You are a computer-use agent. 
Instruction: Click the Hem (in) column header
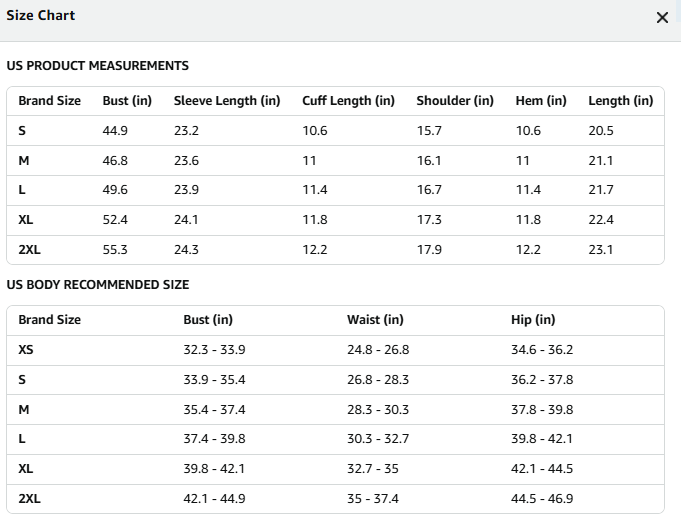[x=541, y=101]
